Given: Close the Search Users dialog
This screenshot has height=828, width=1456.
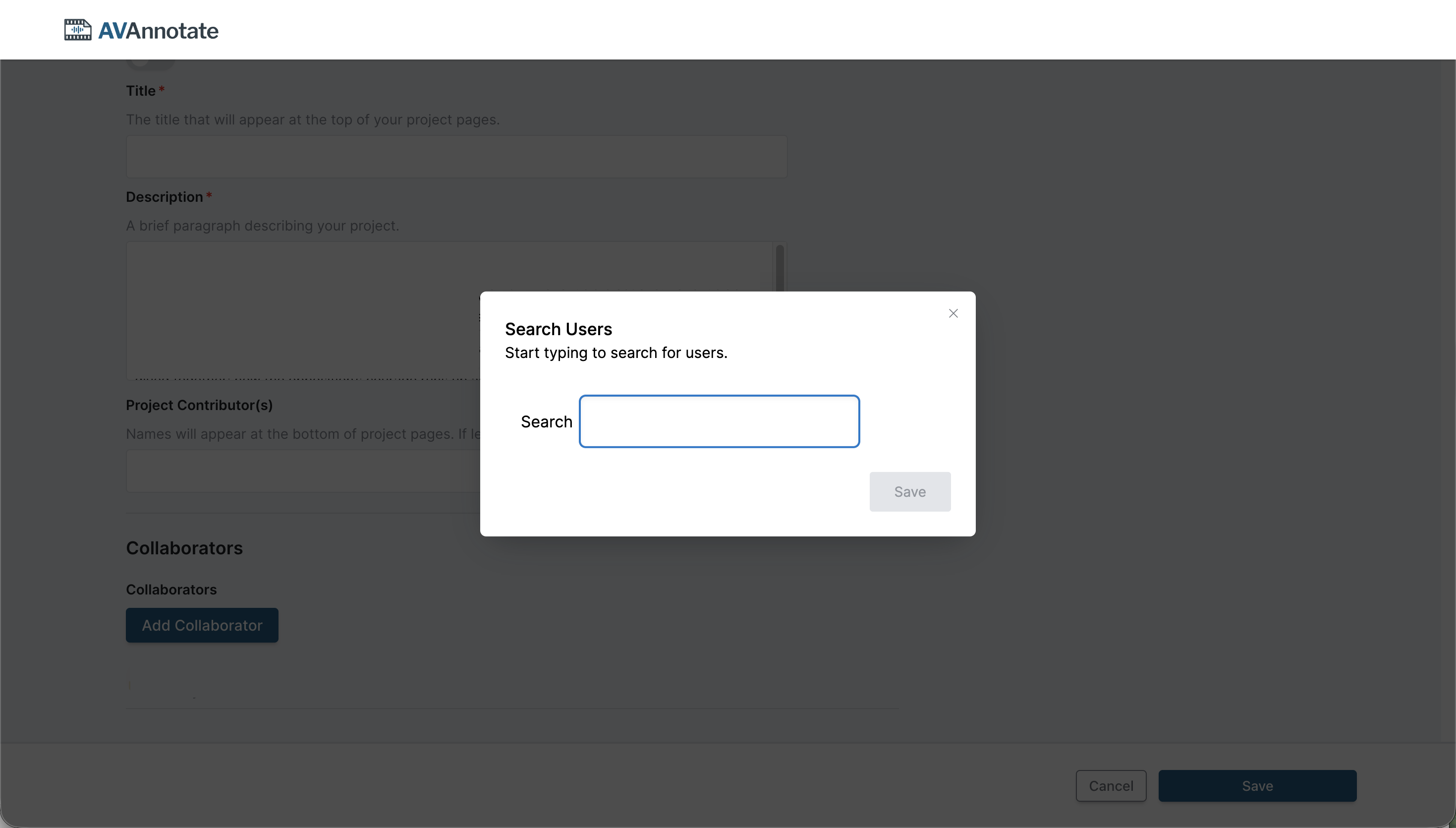Looking at the screenshot, I should (953, 313).
